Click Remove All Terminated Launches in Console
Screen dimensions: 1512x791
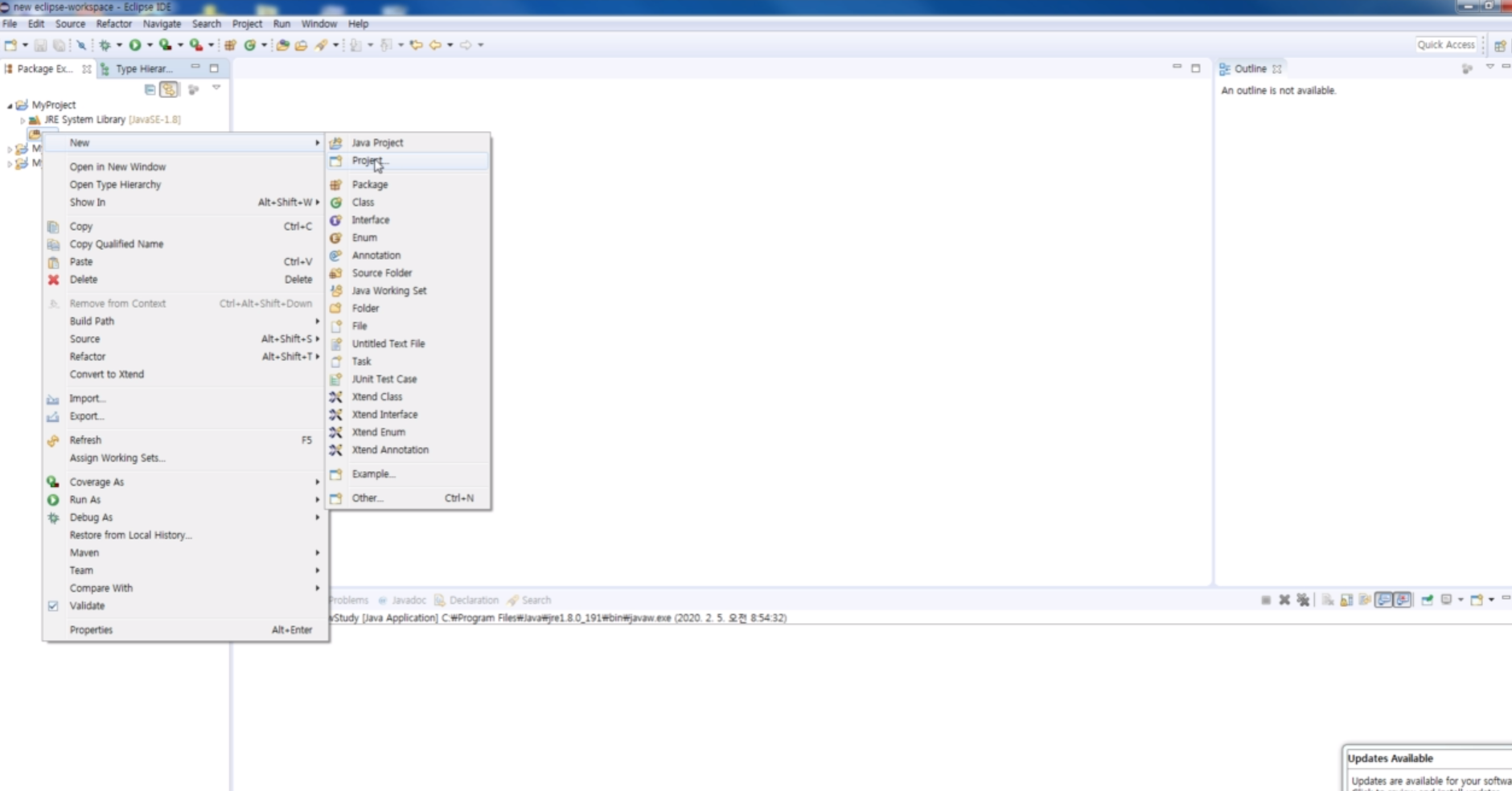click(1303, 600)
